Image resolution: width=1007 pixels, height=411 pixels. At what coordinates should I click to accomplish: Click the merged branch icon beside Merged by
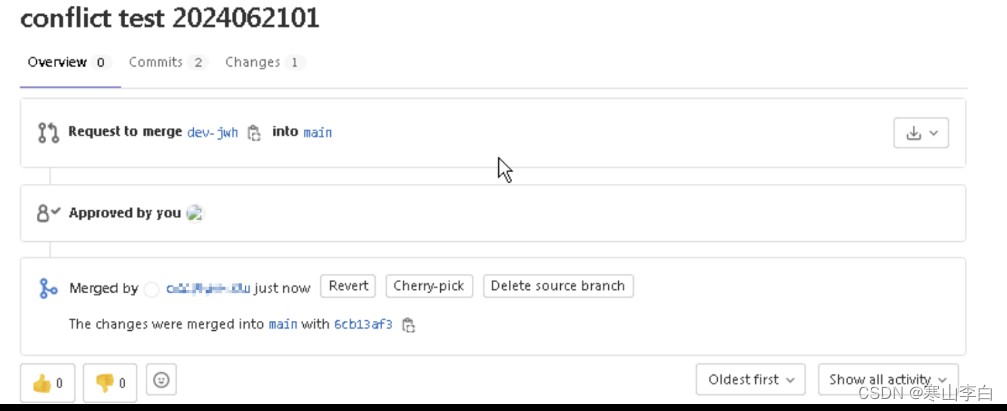tap(48, 288)
